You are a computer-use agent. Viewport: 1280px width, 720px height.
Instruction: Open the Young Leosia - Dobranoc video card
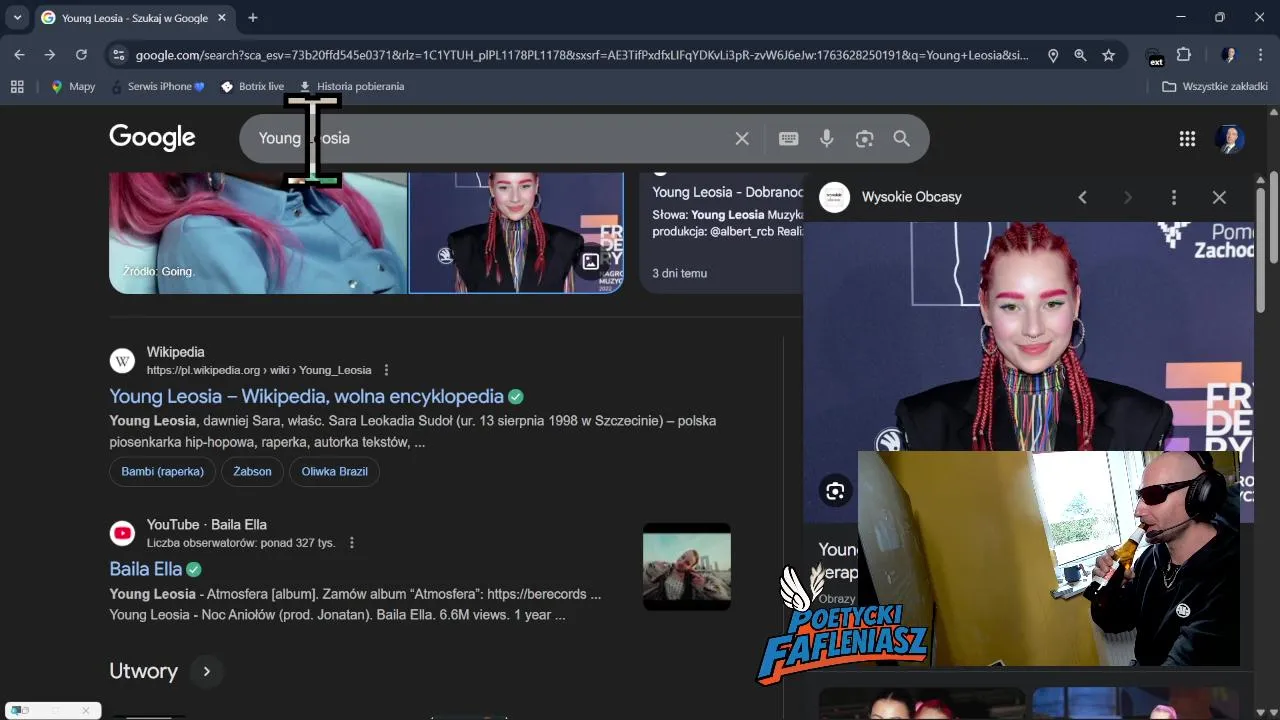coord(721,233)
